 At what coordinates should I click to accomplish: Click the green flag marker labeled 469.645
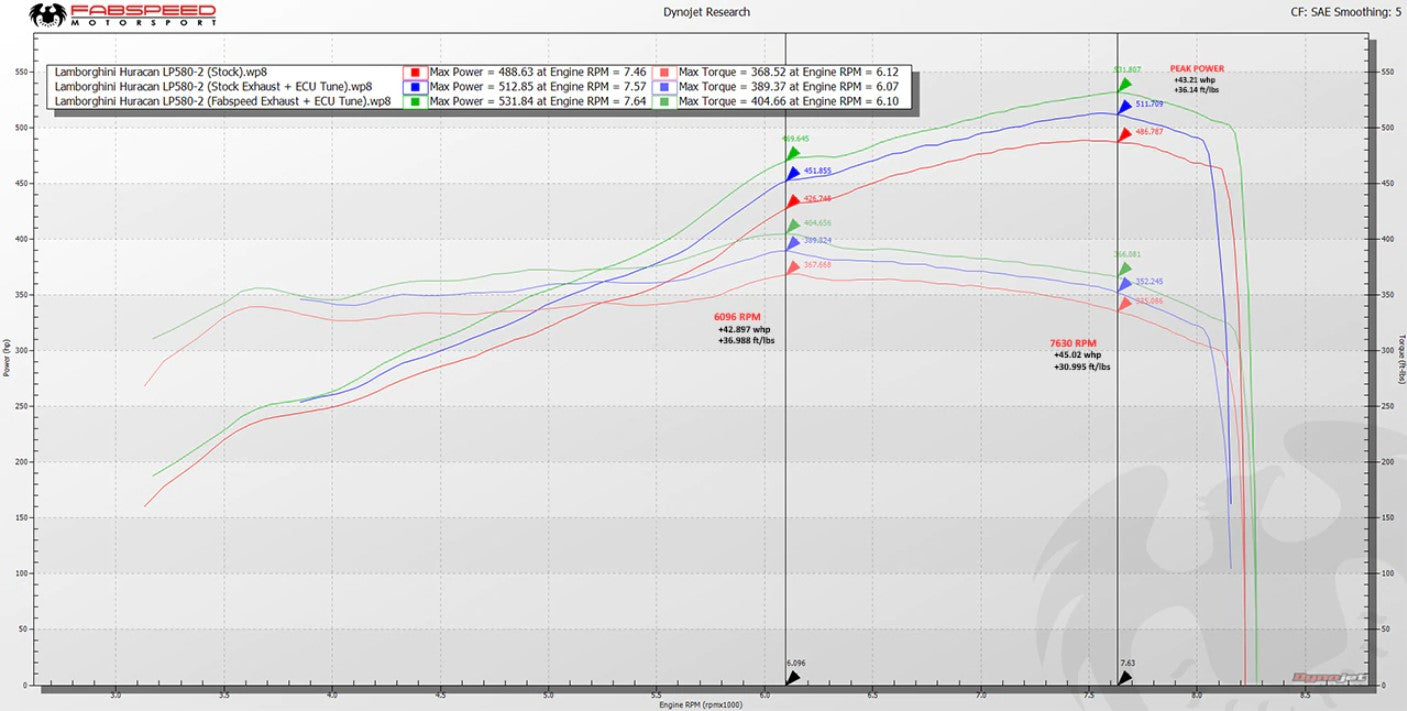[x=792, y=153]
